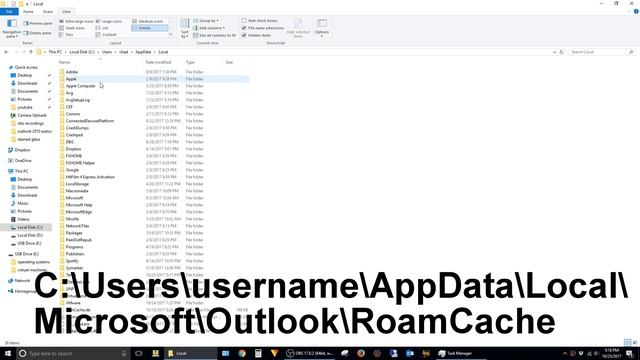The width and height of the screenshot is (640, 360).
Task: Select the Apple Computer folder
Action: point(80,86)
